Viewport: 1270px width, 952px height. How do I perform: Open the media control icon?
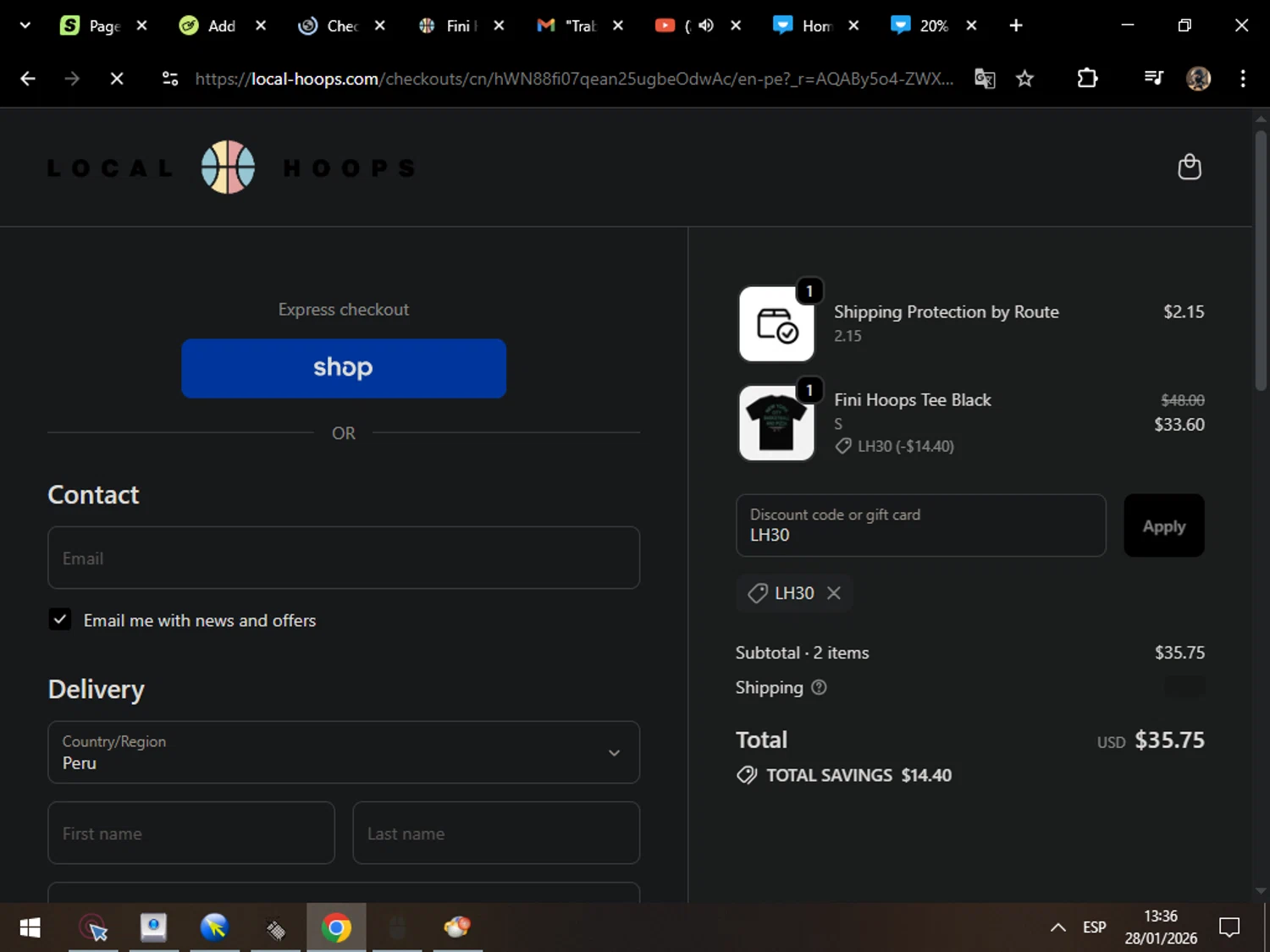pyautogui.click(x=1153, y=79)
